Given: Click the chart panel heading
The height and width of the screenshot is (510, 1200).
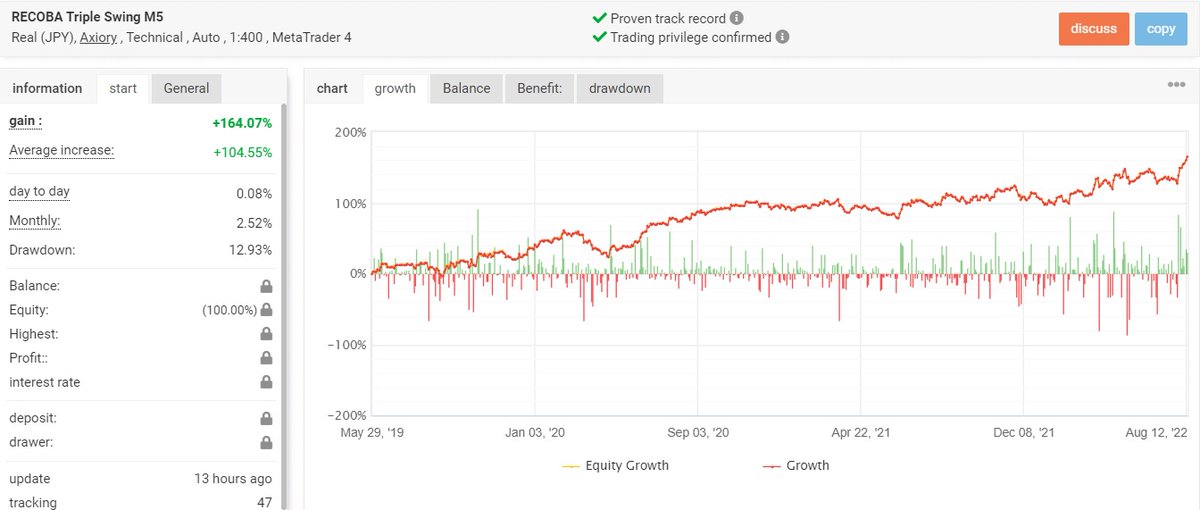Looking at the screenshot, I should [332, 88].
